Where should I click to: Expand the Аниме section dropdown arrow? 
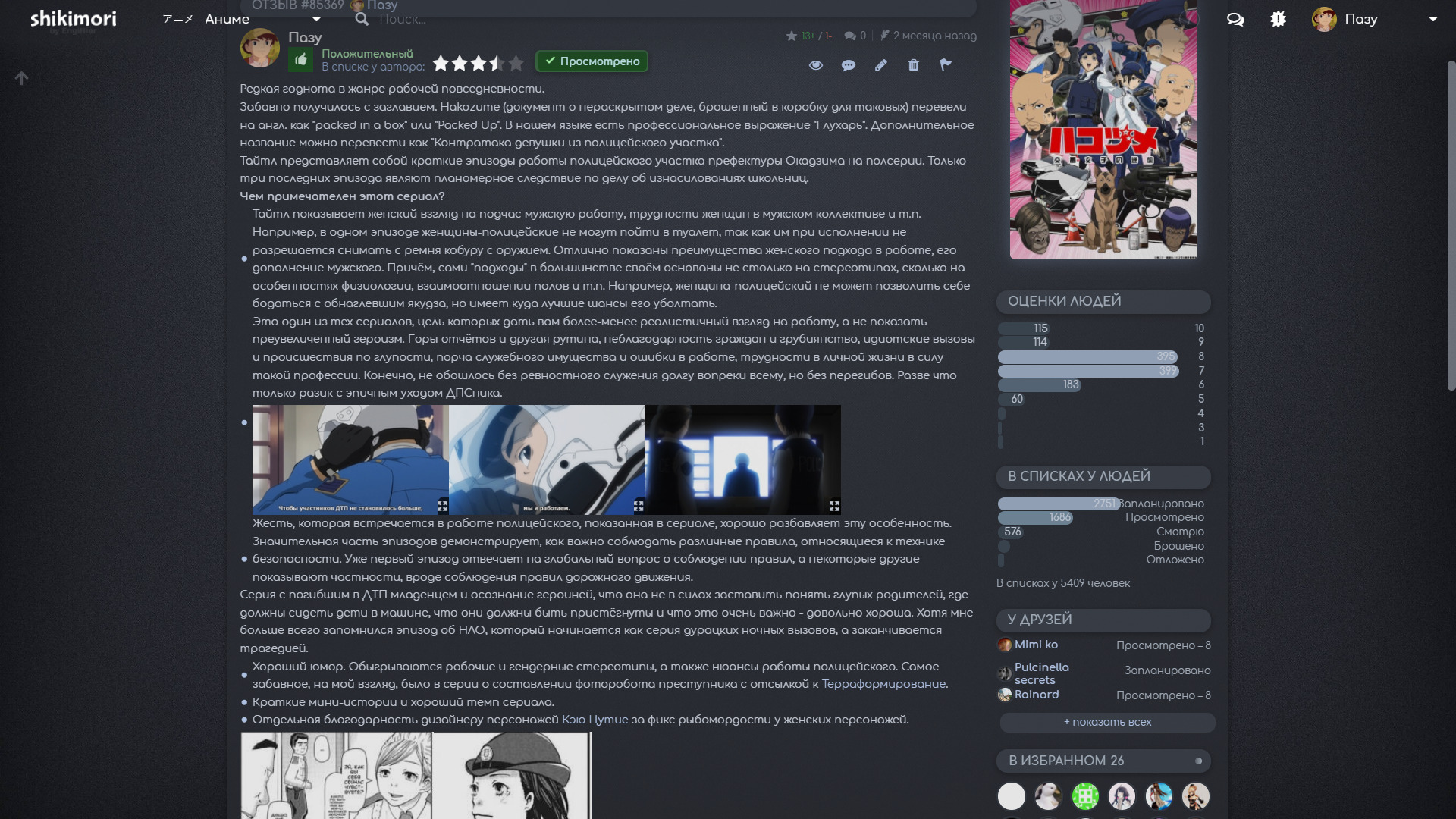click(x=316, y=20)
